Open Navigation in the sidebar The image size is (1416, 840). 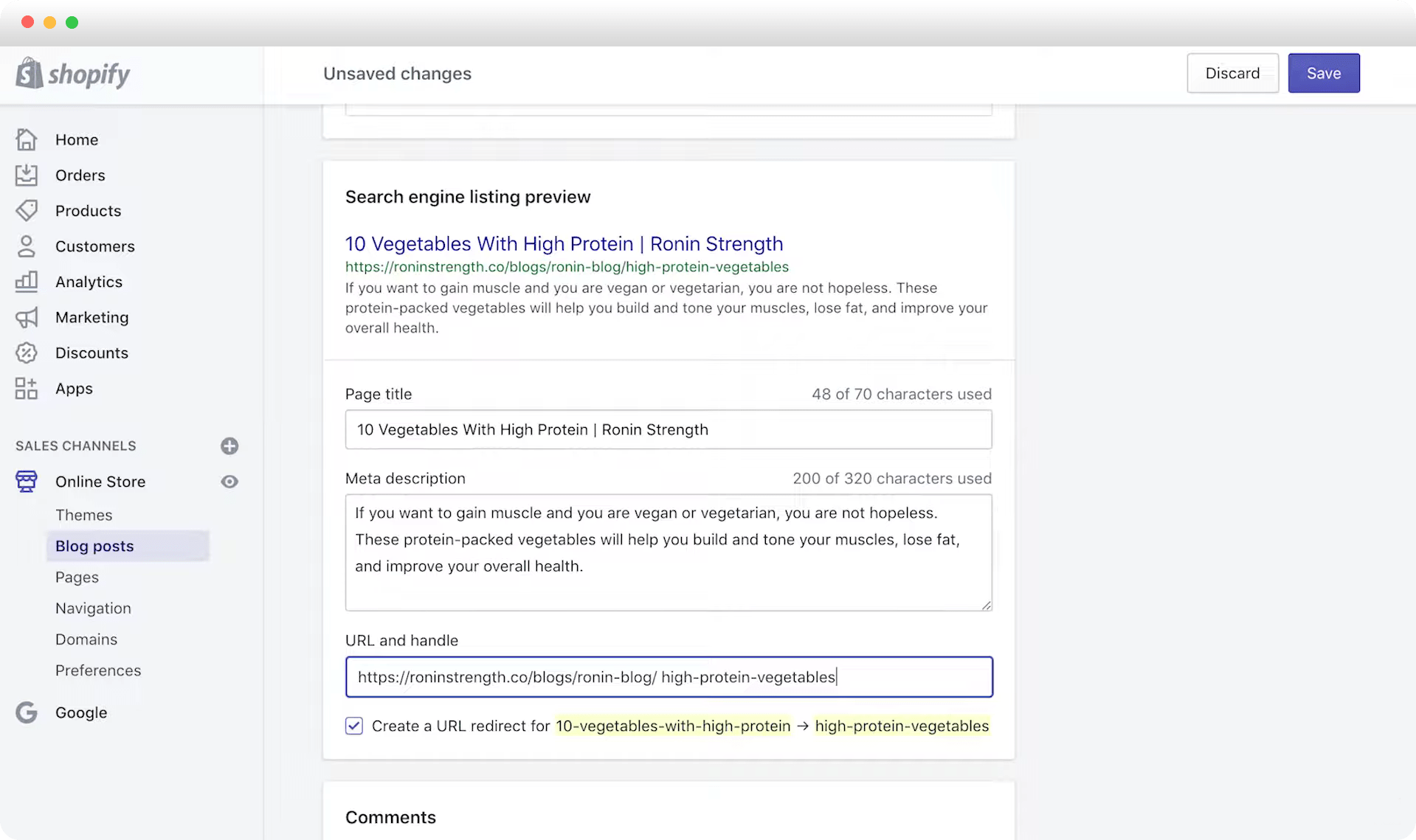(93, 608)
